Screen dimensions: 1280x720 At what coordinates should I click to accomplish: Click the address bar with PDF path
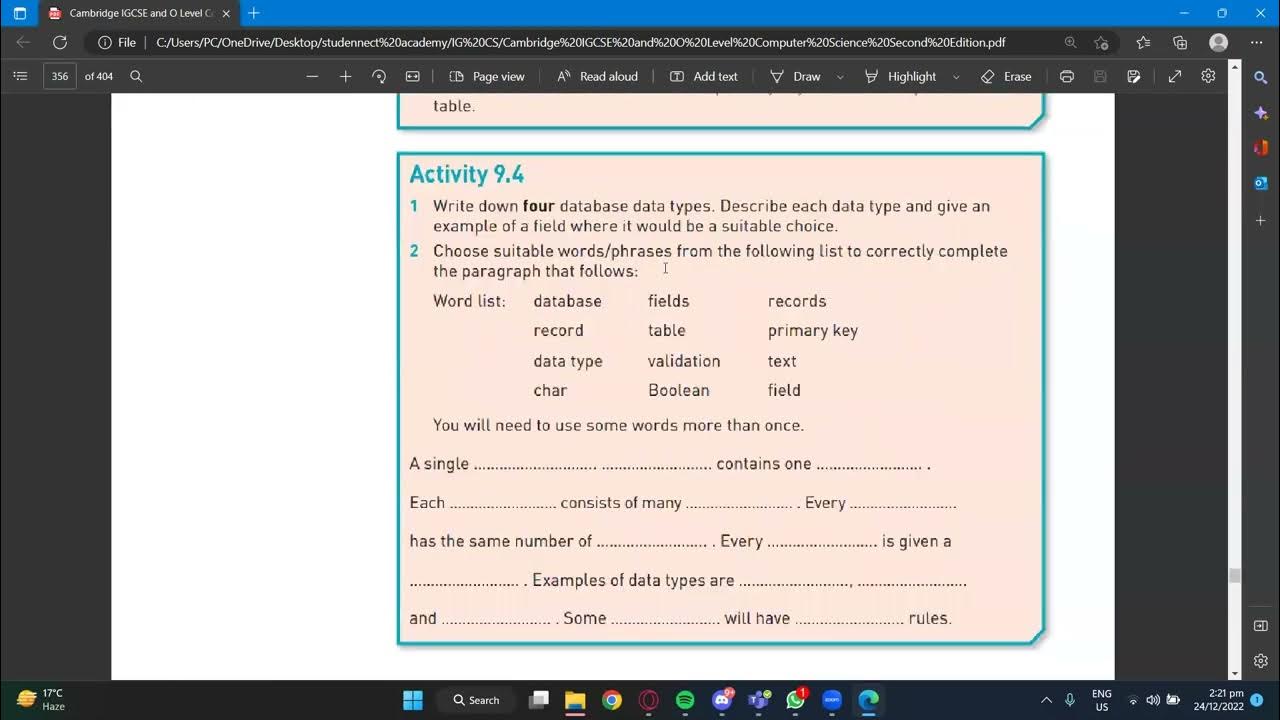[580, 42]
